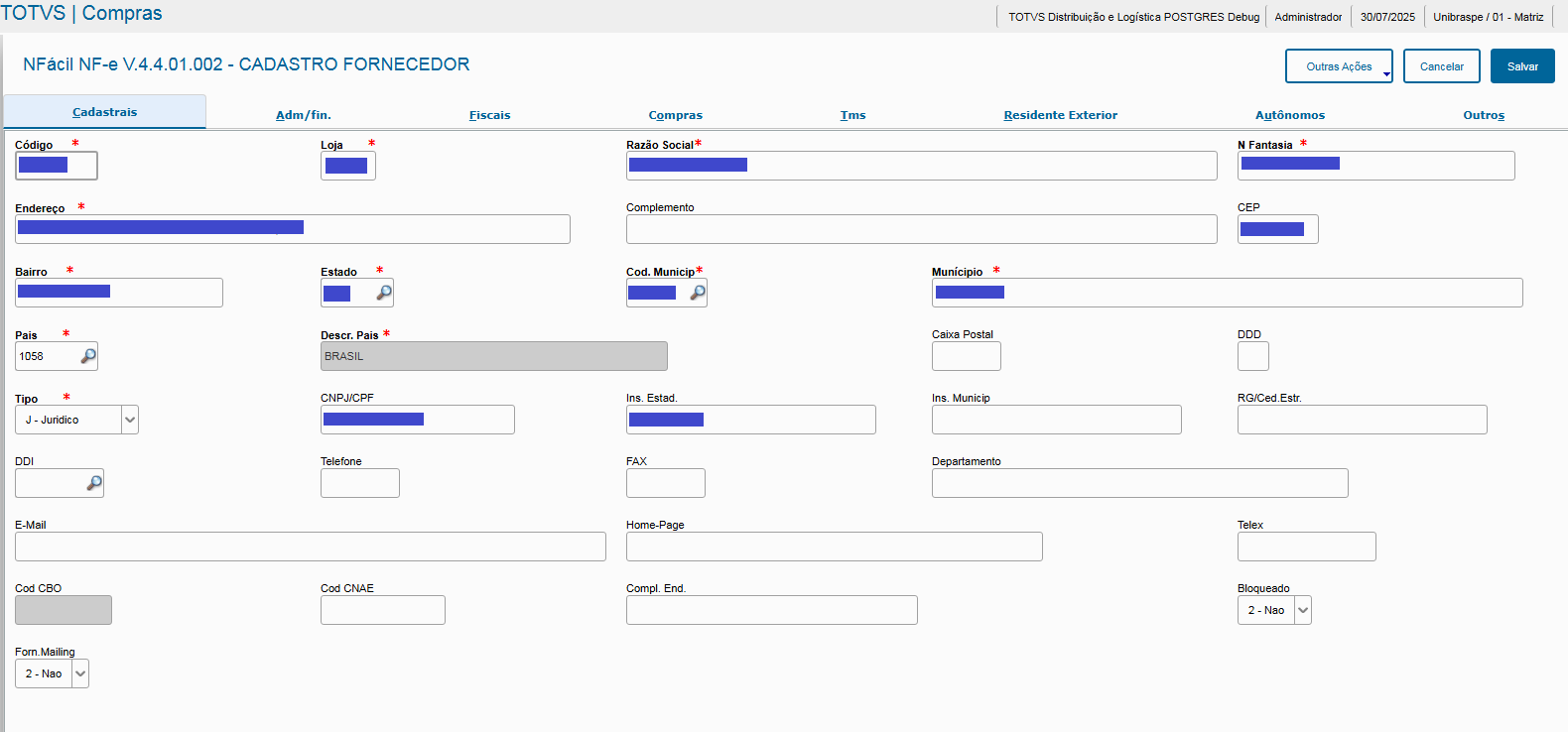Click the Razão Social input field
Viewport: 1568px width, 732px height.
(x=922, y=166)
